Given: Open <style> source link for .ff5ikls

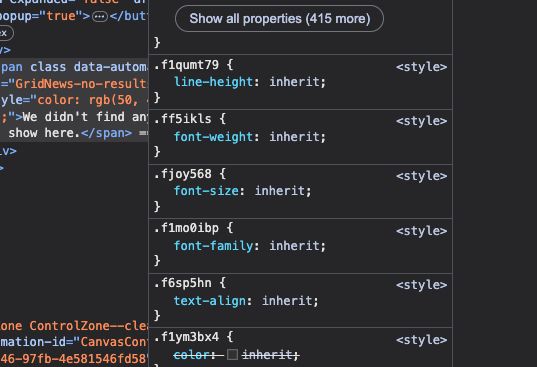Looking at the screenshot, I should click(421, 121).
